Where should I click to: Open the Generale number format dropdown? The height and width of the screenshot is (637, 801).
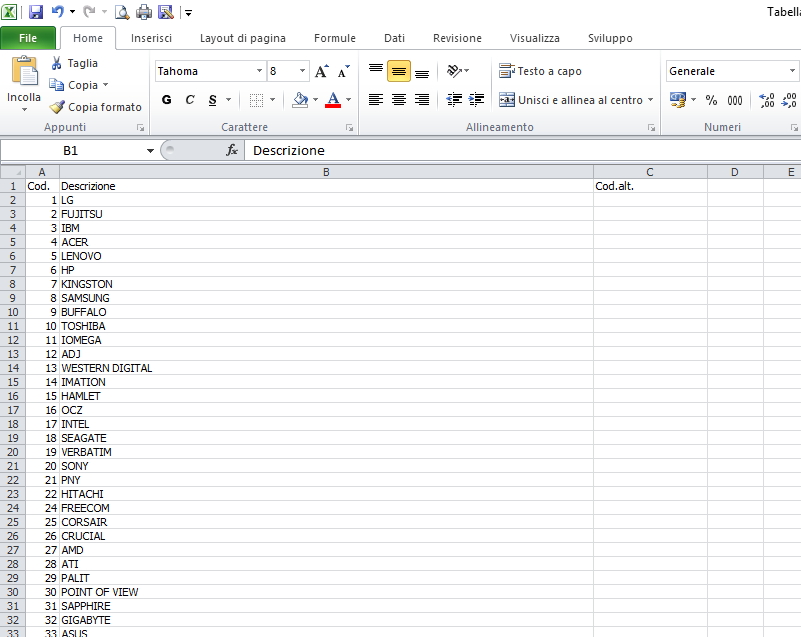pos(792,71)
